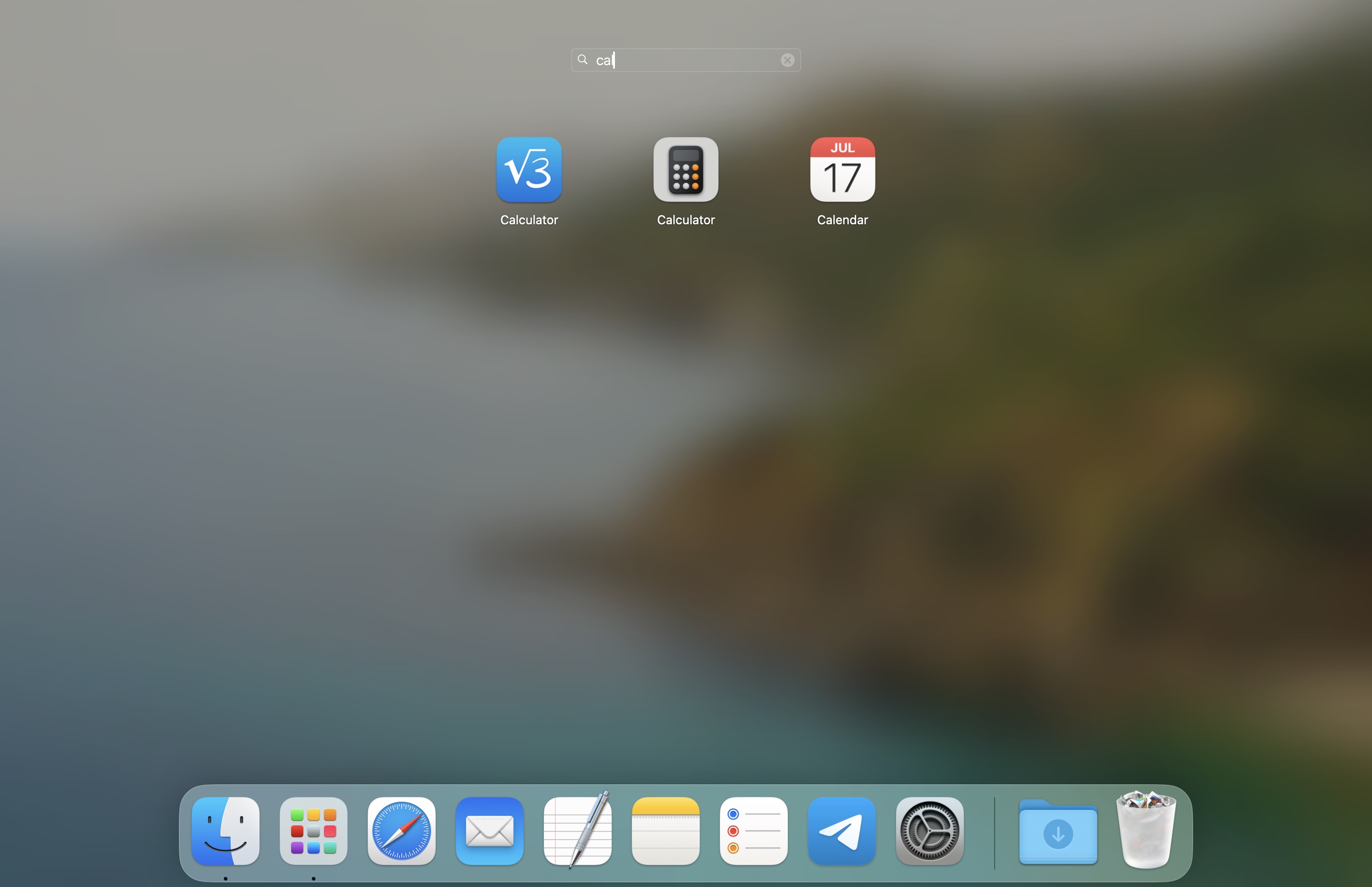This screenshot has height=887, width=1372.
Task: Open the Calendar app showing JUL 17
Action: 842,169
